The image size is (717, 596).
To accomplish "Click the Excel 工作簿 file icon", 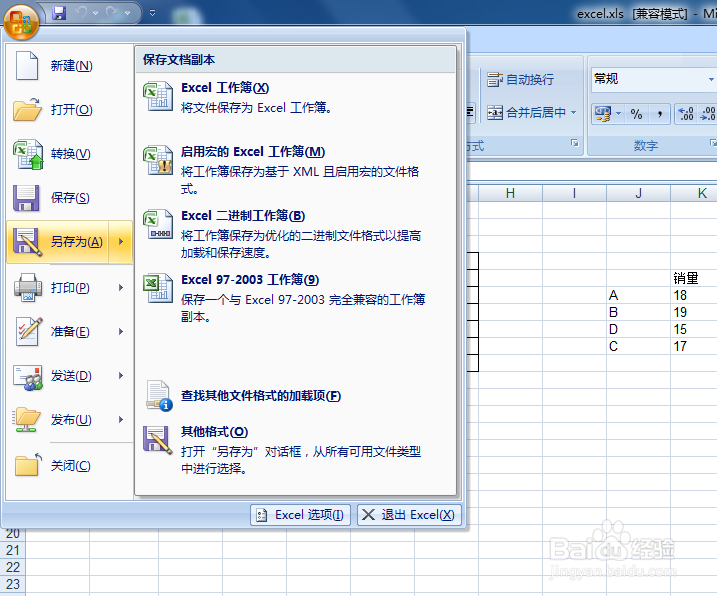I will click(158, 97).
